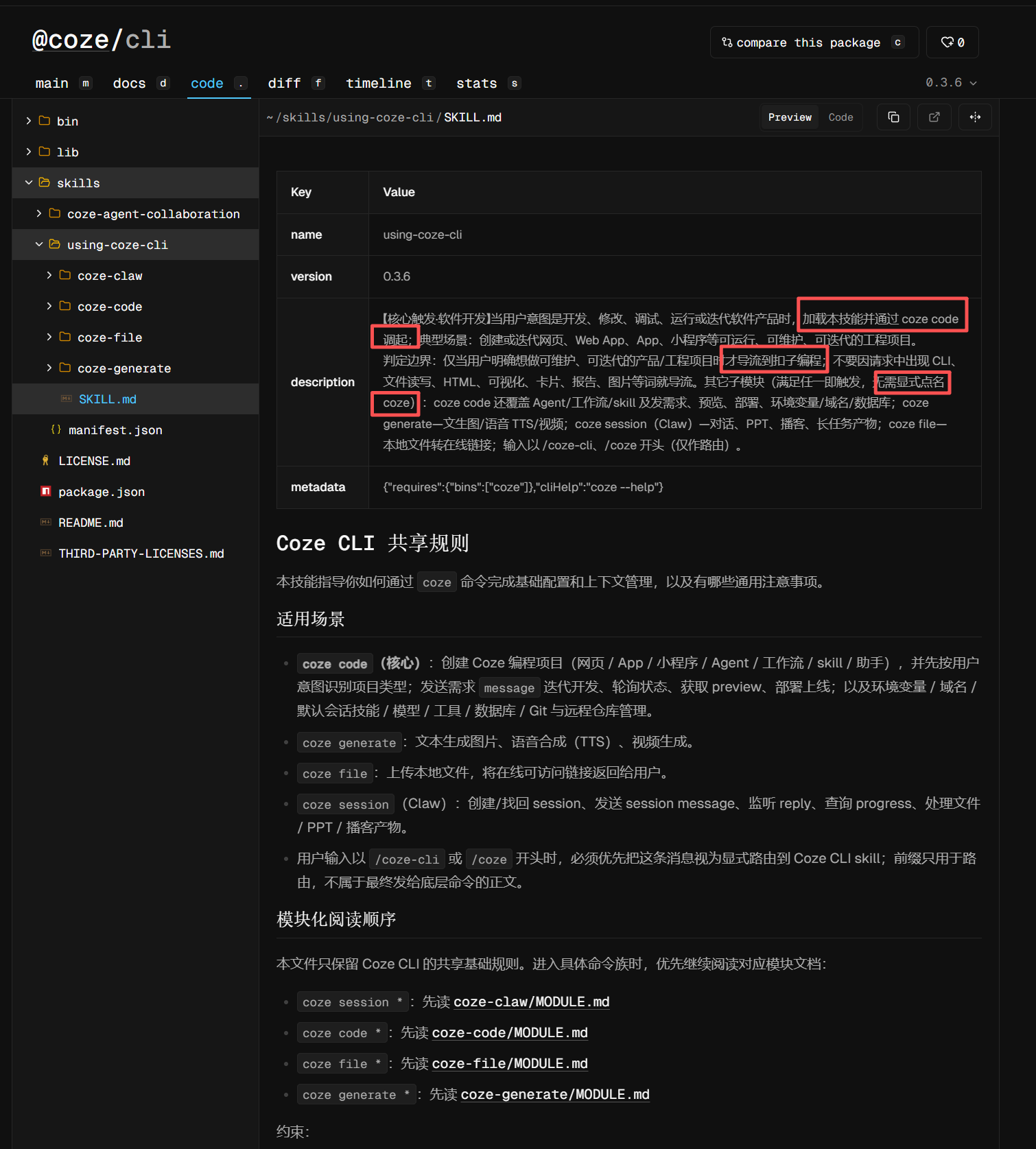Click the heart like icon
Screen dimensions: 1036x1149
pos(947,42)
